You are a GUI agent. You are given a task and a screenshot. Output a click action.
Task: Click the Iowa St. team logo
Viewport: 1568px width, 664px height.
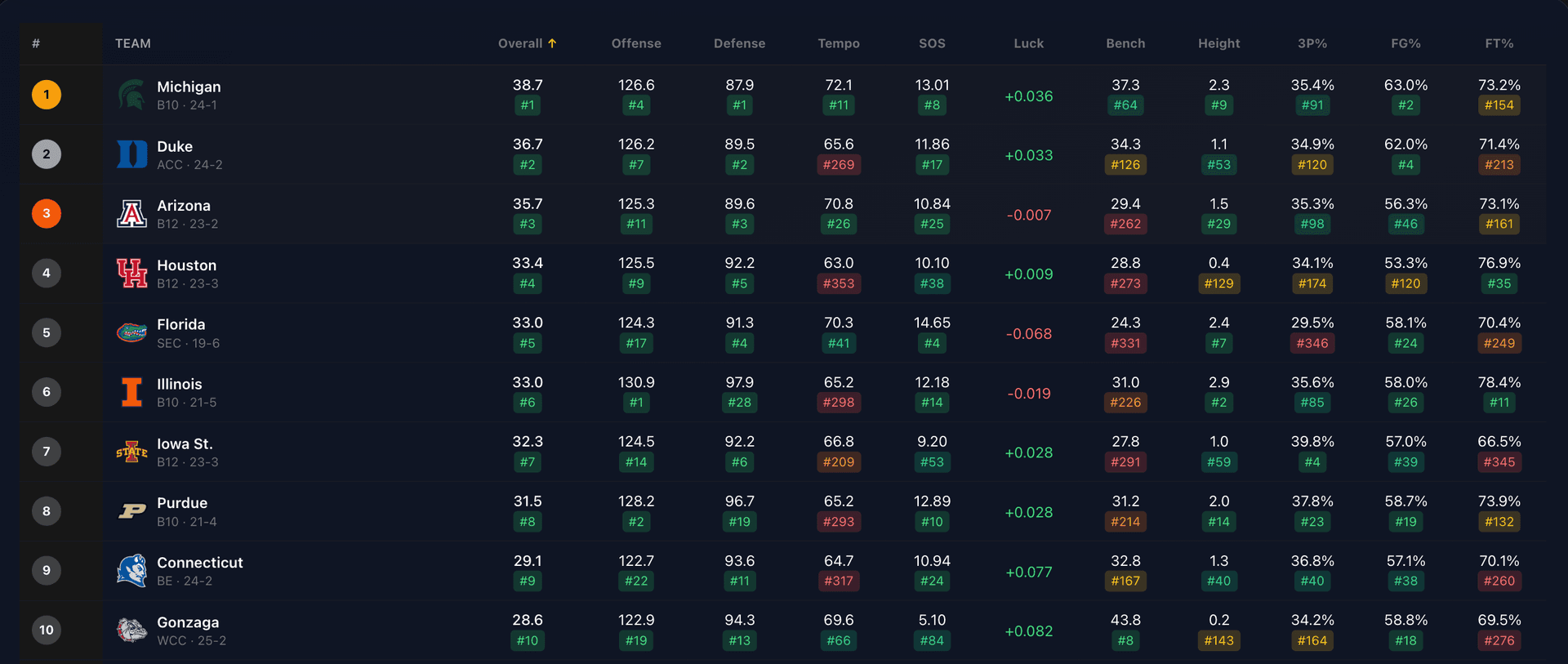pos(131,452)
